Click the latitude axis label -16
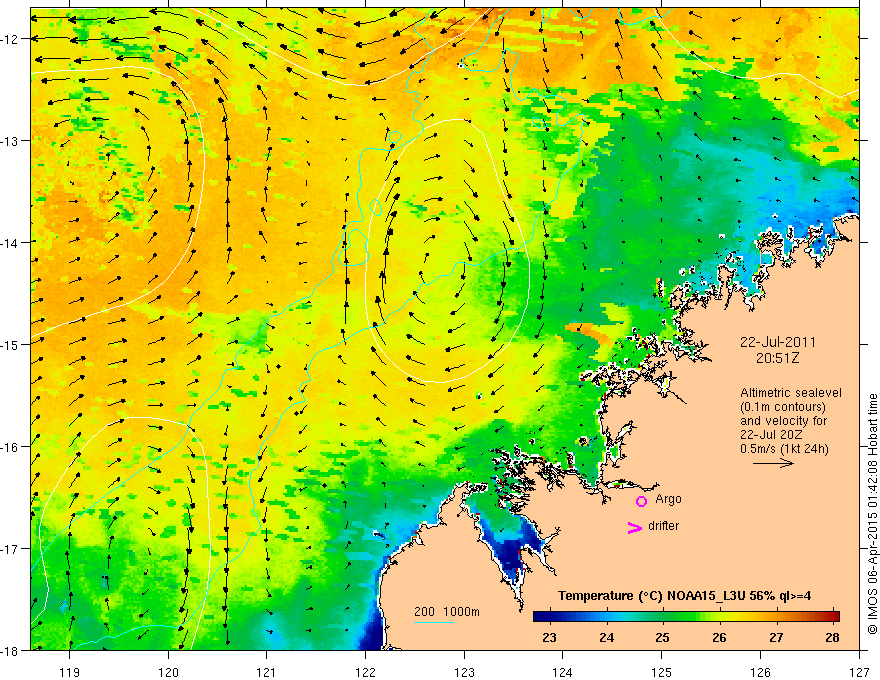The image size is (880, 680). click(11, 447)
